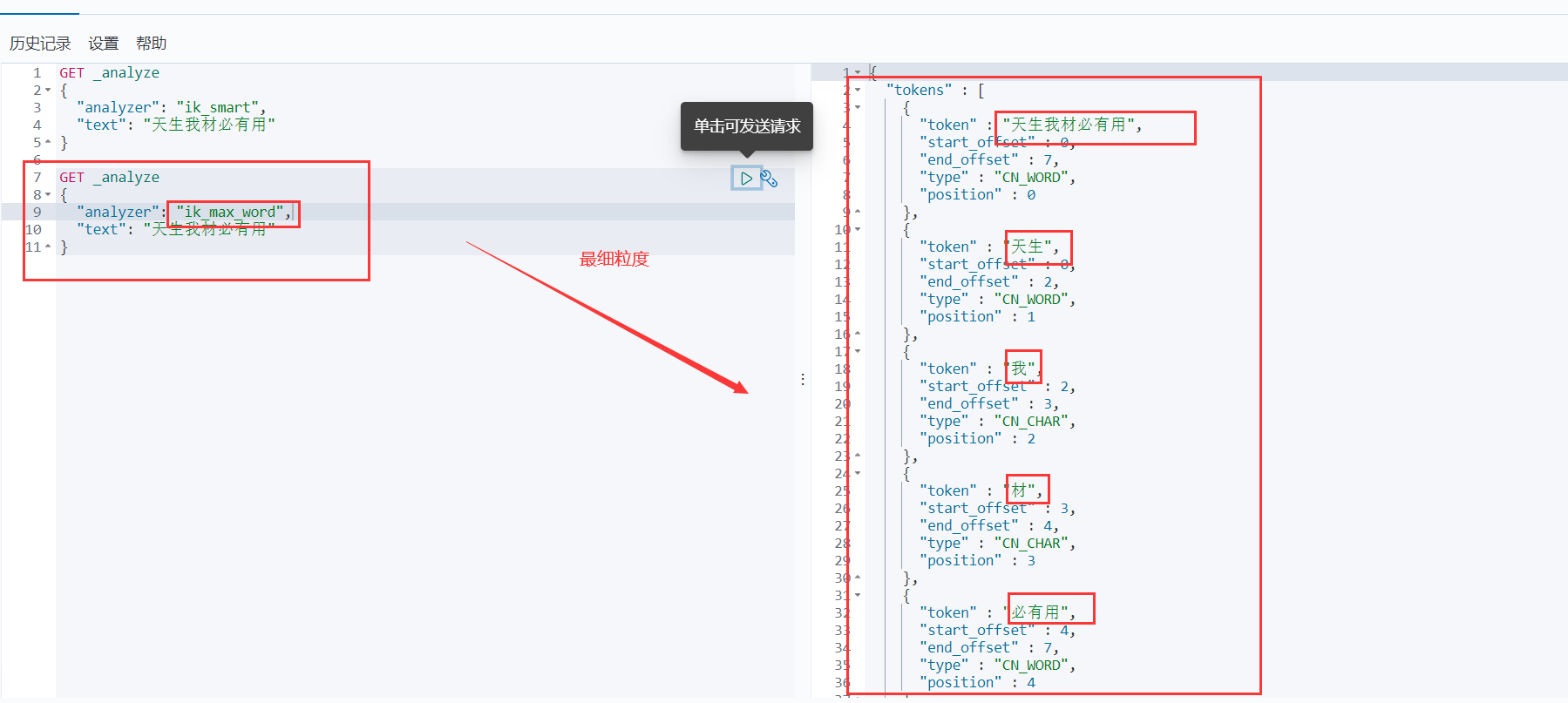Open the wrench tools icon beside send
The width and height of the screenshot is (1568, 703).
(x=769, y=179)
